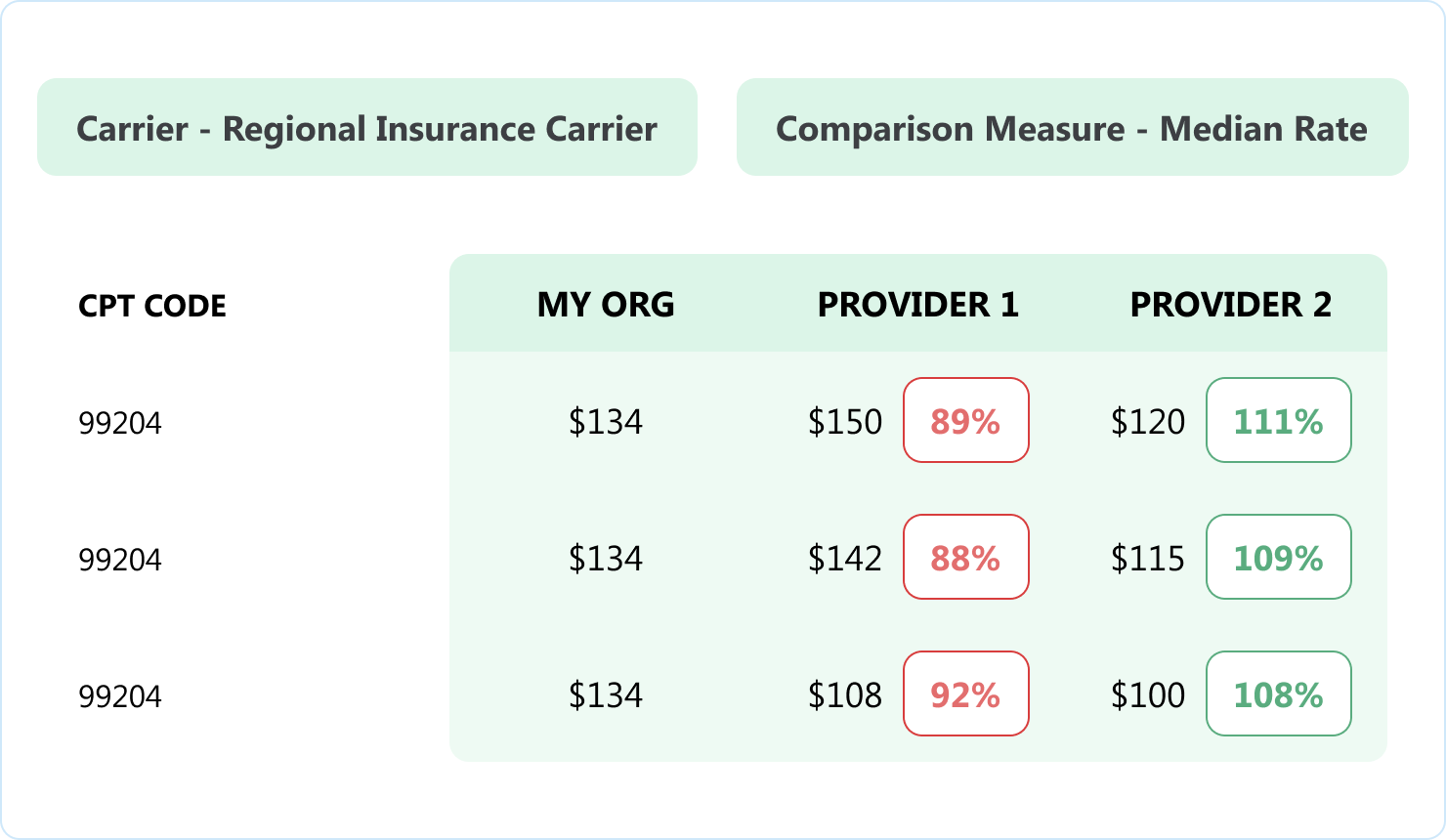Screen dimensions: 1446x840
Task: Click the red 88% badge
Action: pyautogui.click(x=965, y=558)
